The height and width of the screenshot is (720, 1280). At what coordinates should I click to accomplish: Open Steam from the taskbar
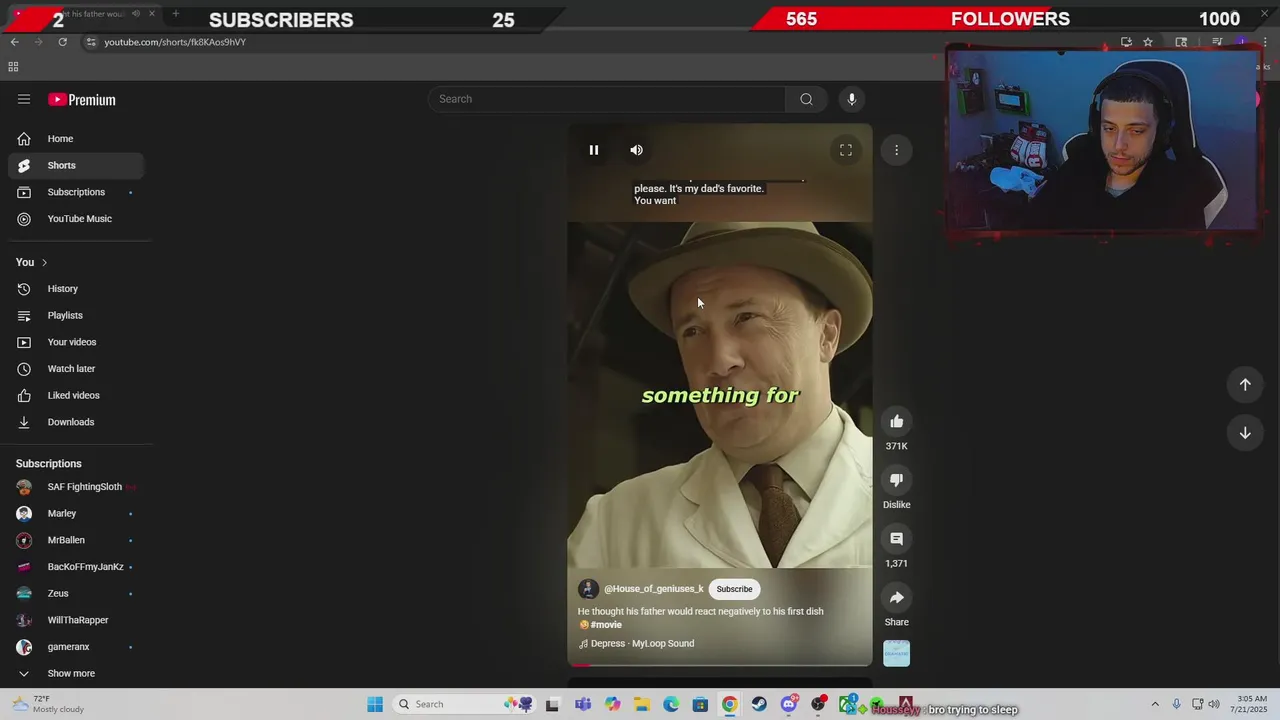coord(759,704)
